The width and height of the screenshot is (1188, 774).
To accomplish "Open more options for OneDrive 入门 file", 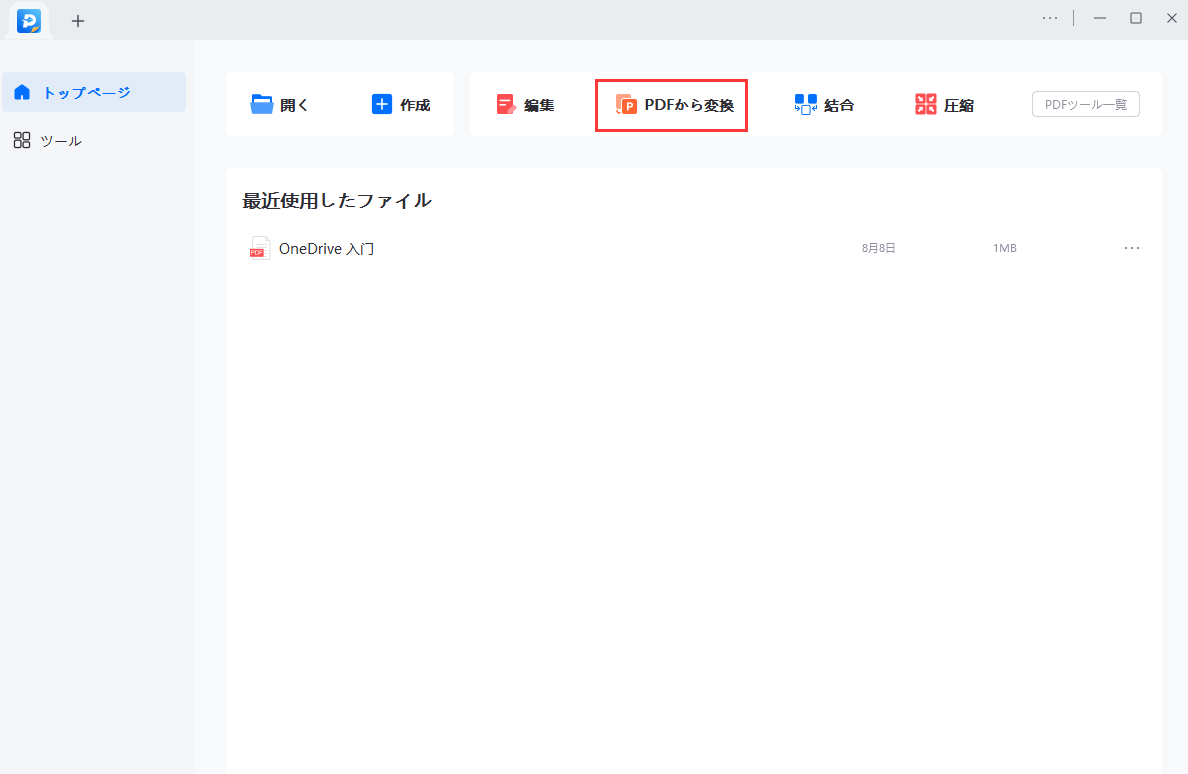I will 1132,248.
